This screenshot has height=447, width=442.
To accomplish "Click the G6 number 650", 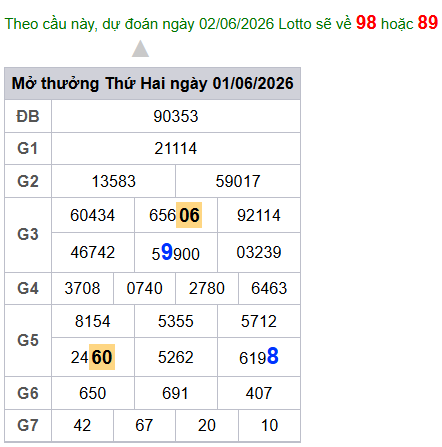I will point(93,393).
